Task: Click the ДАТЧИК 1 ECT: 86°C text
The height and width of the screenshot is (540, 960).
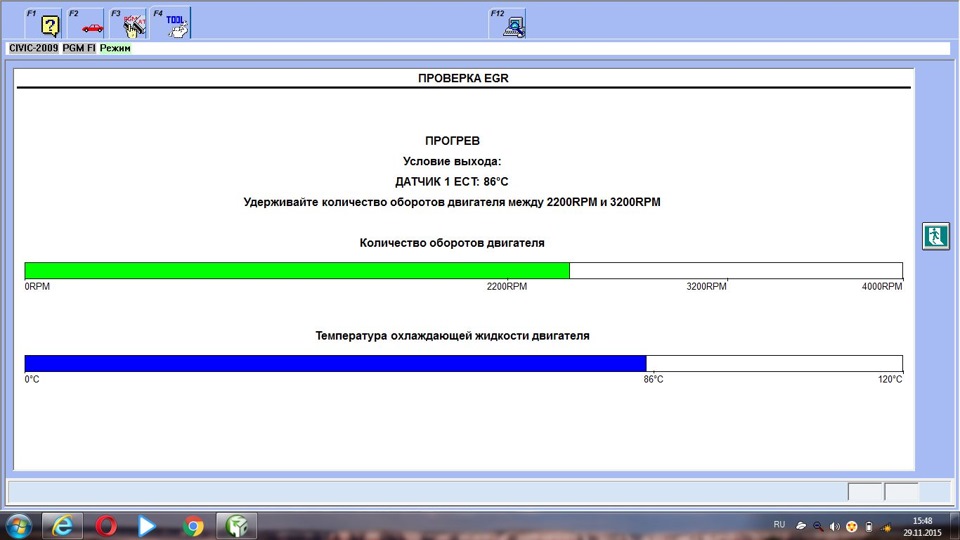Action: tap(452, 182)
